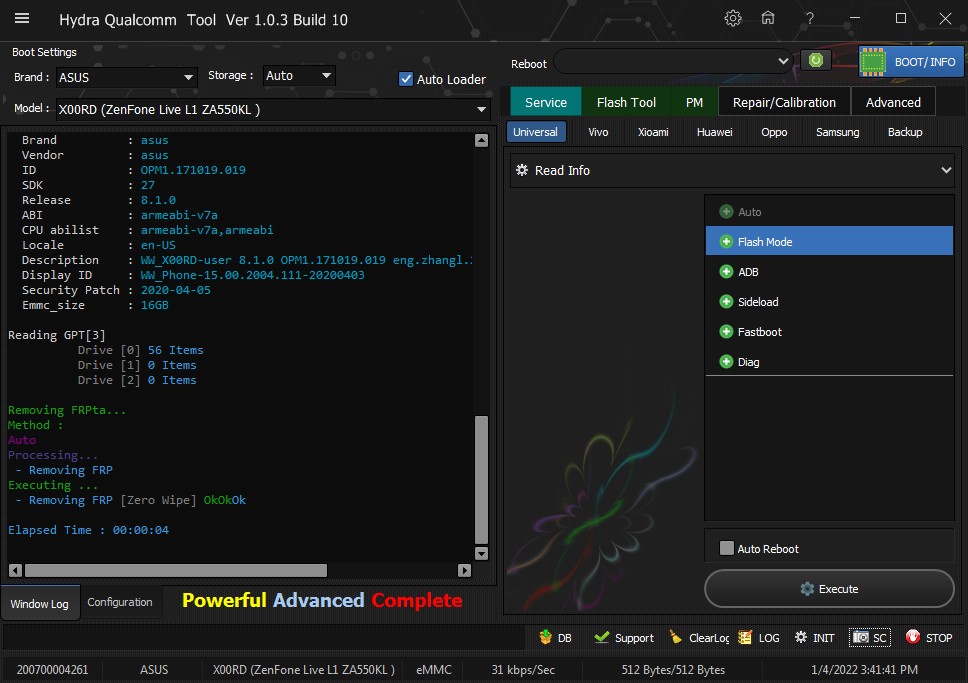Screen dimensions: 968x683
Task: Toggle the Auto Loader checkbox
Action: pos(406,79)
